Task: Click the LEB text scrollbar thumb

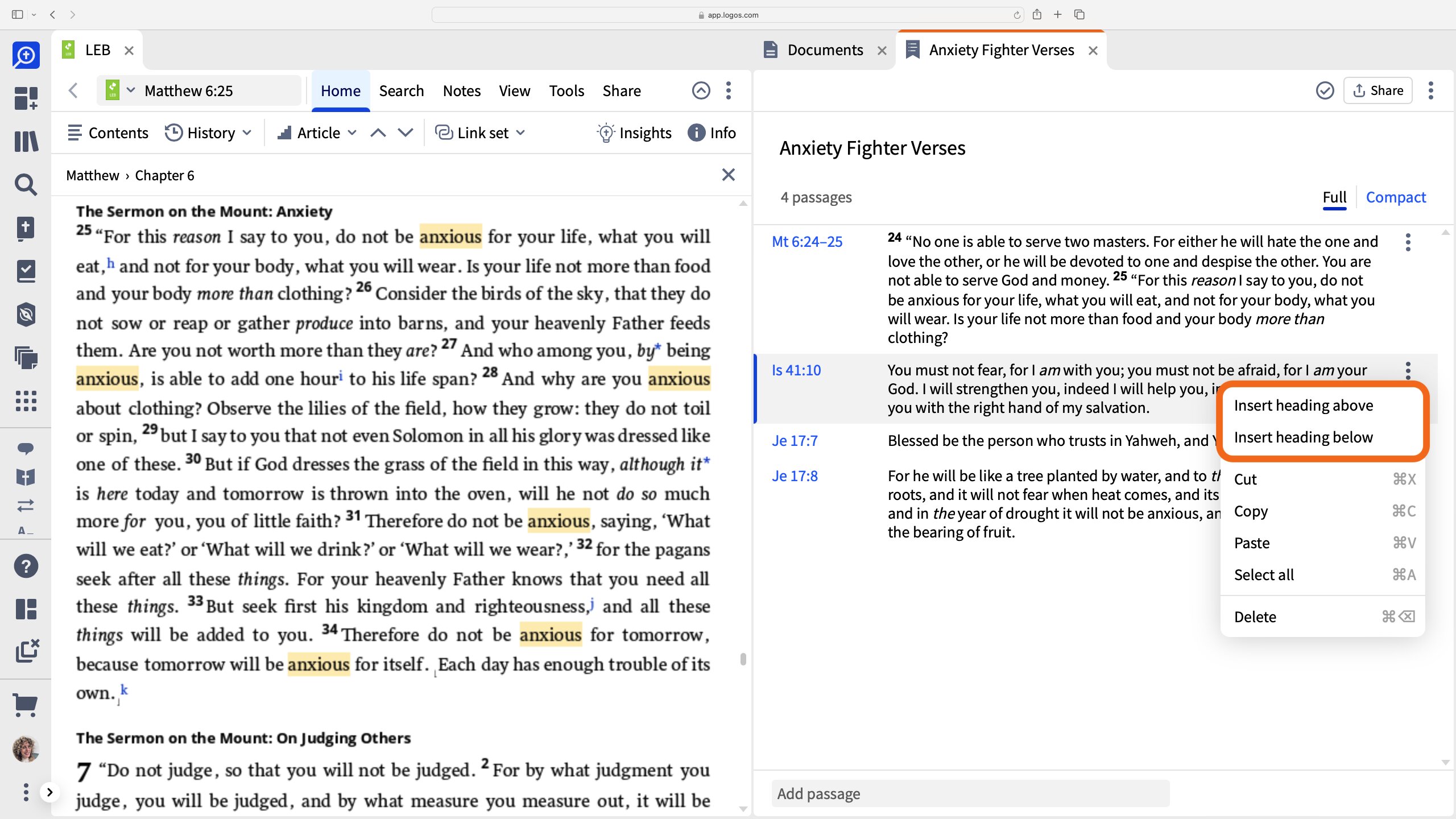Action: (x=743, y=659)
